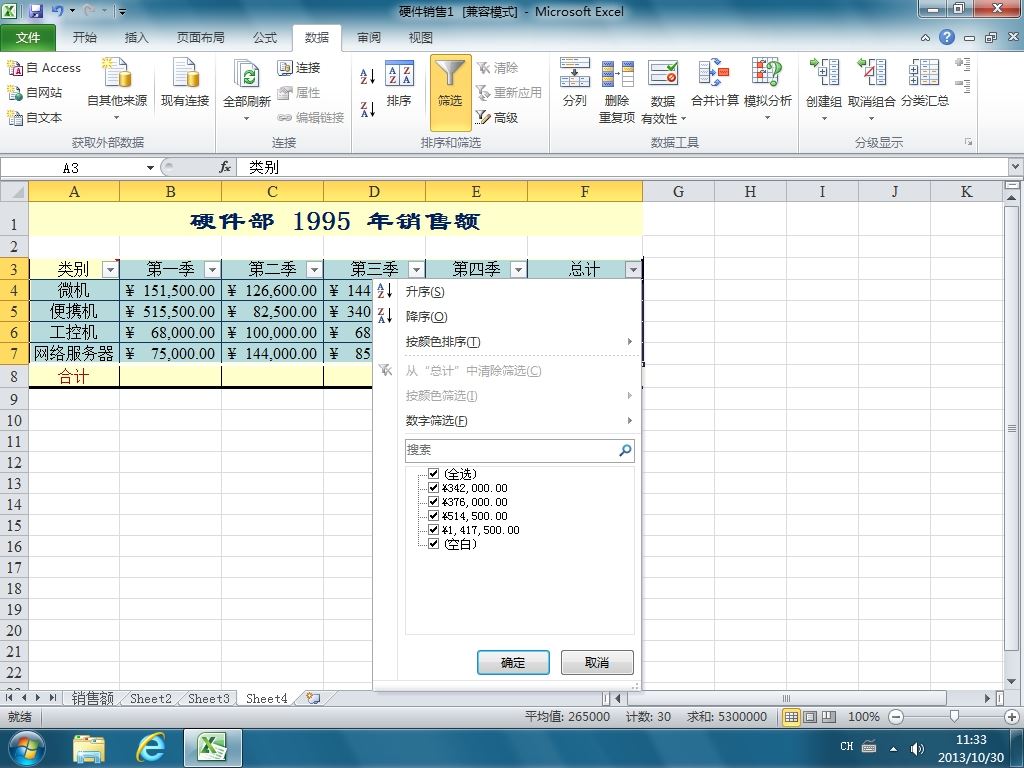Open filter dropdown for 类别 column
The image size is (1024, 768).
pyautogui.click(x=110, y=269)
